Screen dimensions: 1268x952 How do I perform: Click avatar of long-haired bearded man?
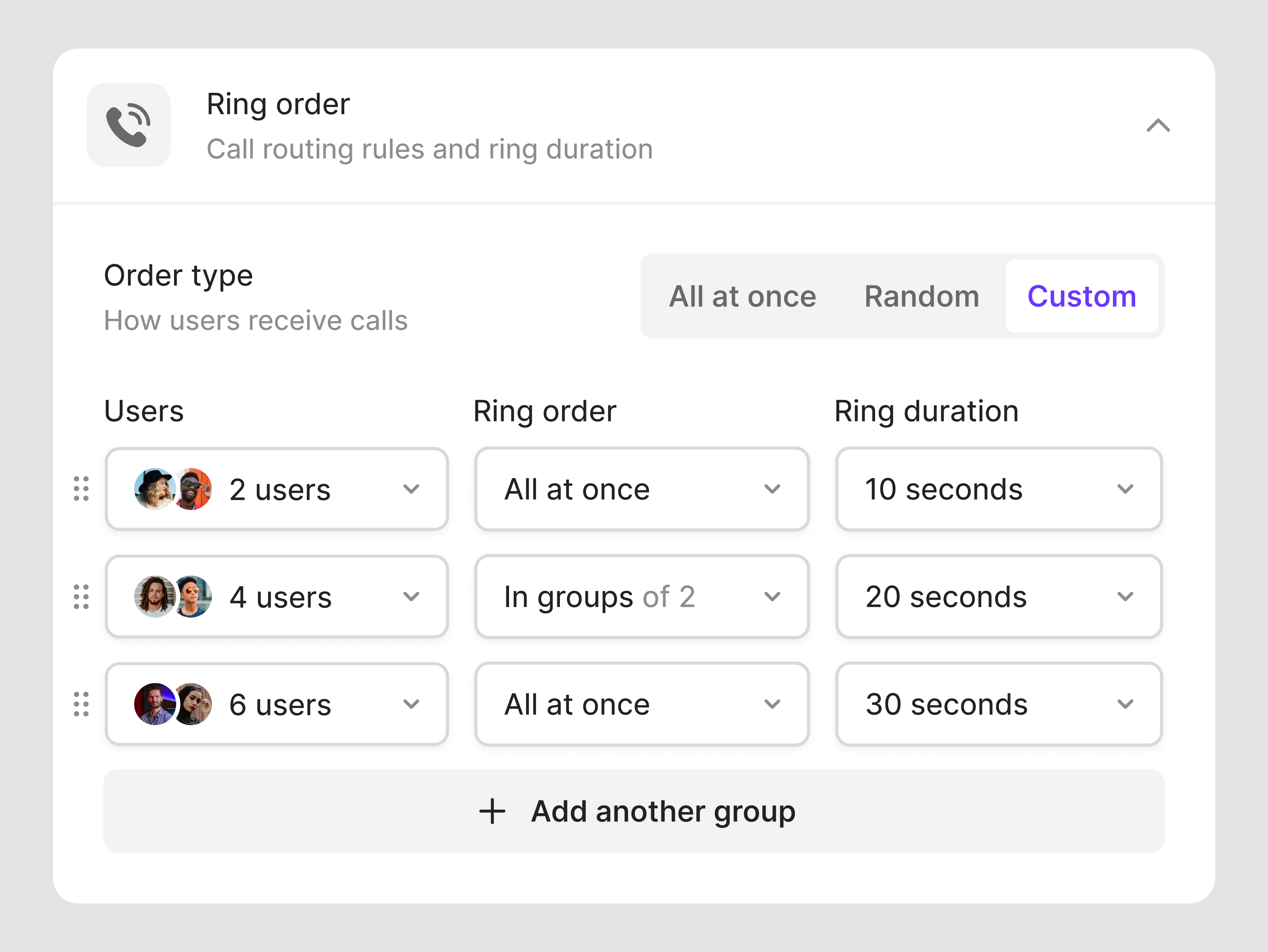153,596
